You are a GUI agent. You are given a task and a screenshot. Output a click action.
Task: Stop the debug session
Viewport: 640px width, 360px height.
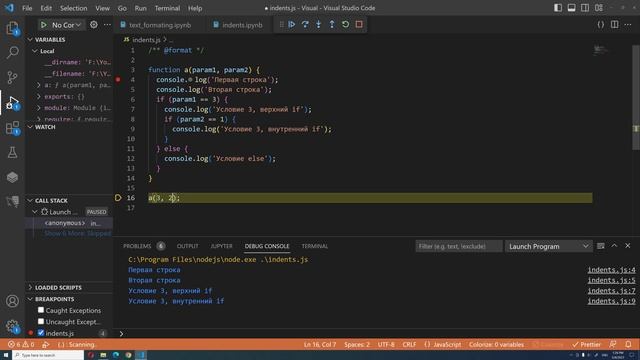pos(359,24)
